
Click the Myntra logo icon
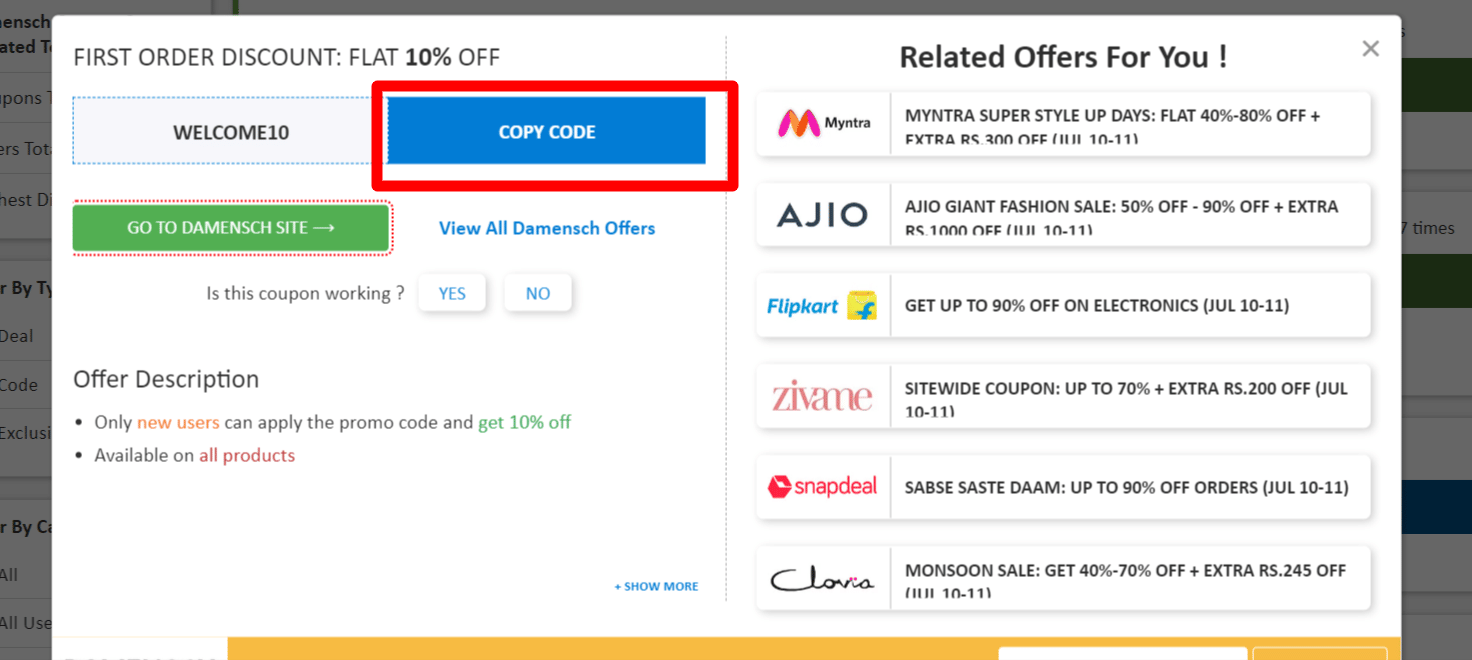[x=823, y=123]
